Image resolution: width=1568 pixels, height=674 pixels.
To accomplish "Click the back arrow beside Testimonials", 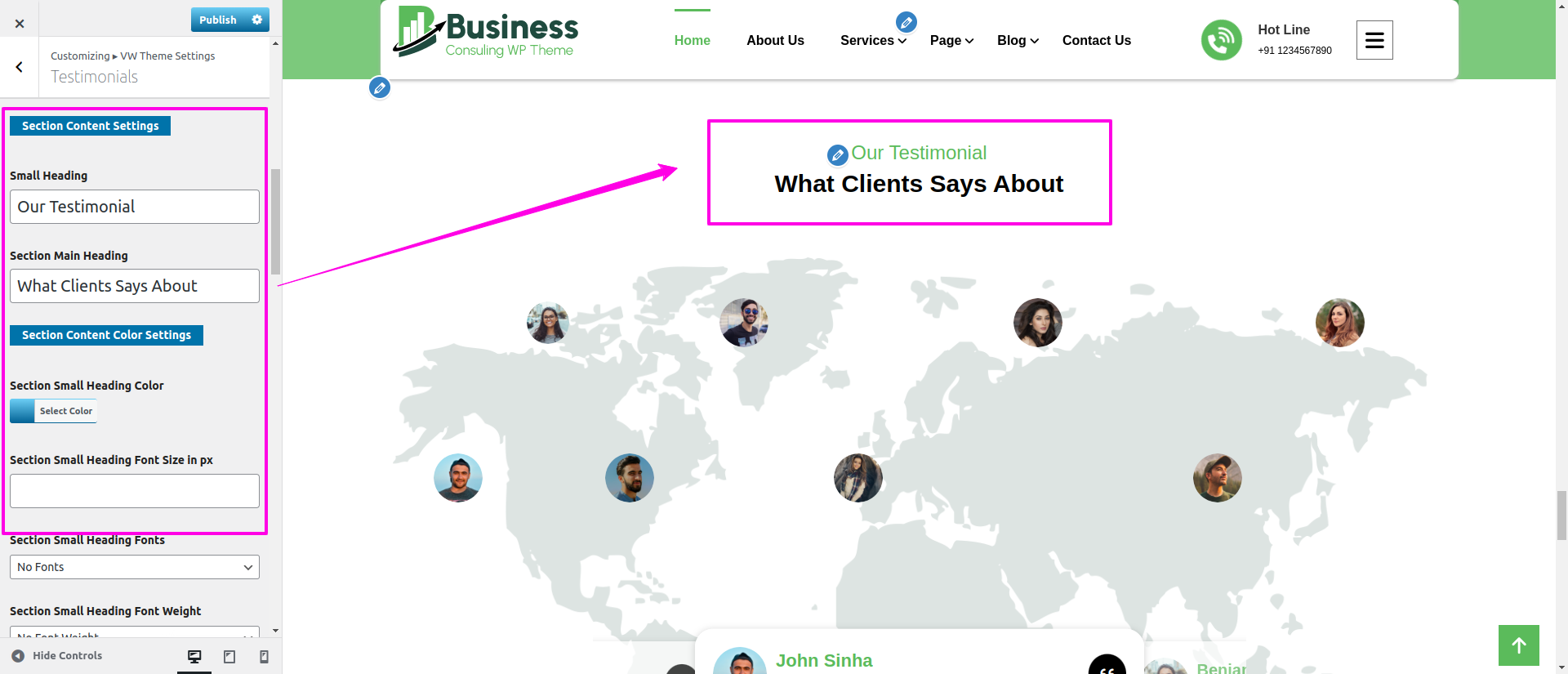I will 20,67.
